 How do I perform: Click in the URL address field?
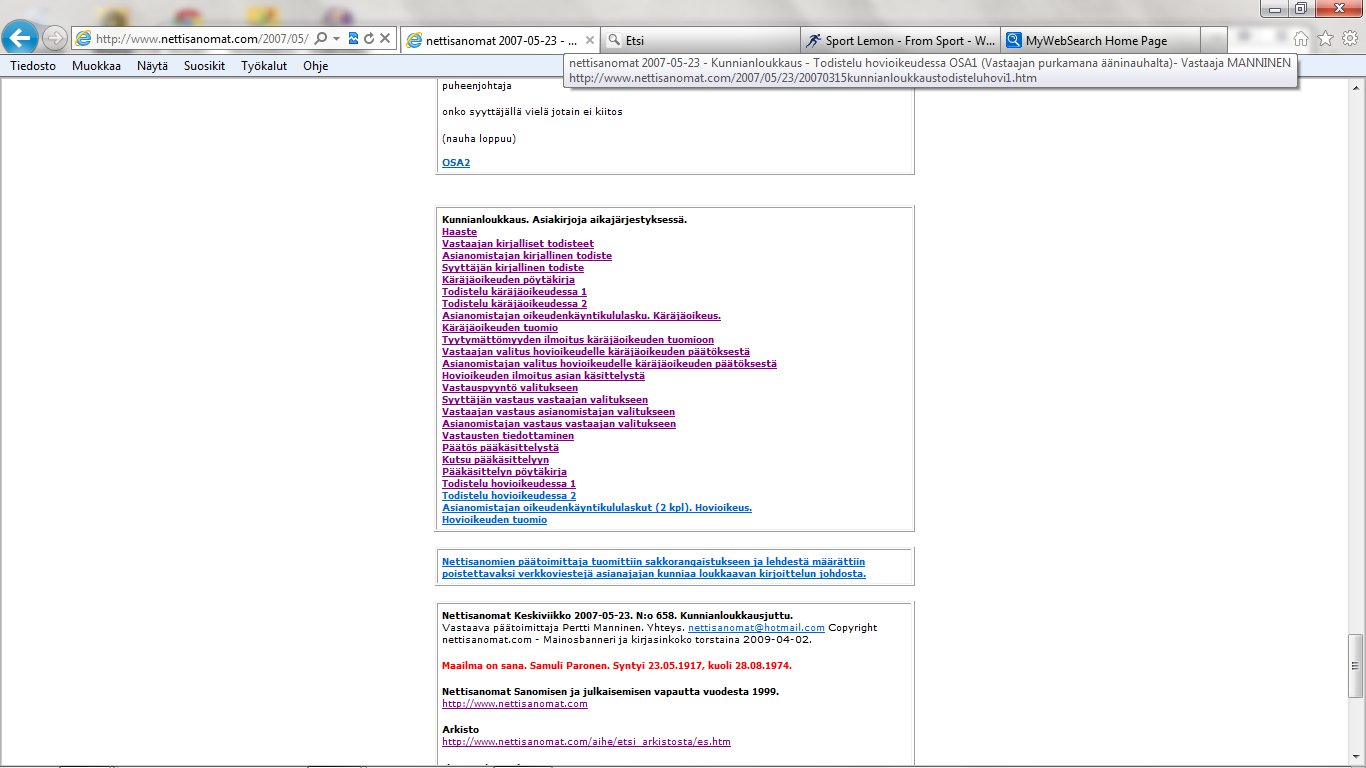[x=200, y=39]
